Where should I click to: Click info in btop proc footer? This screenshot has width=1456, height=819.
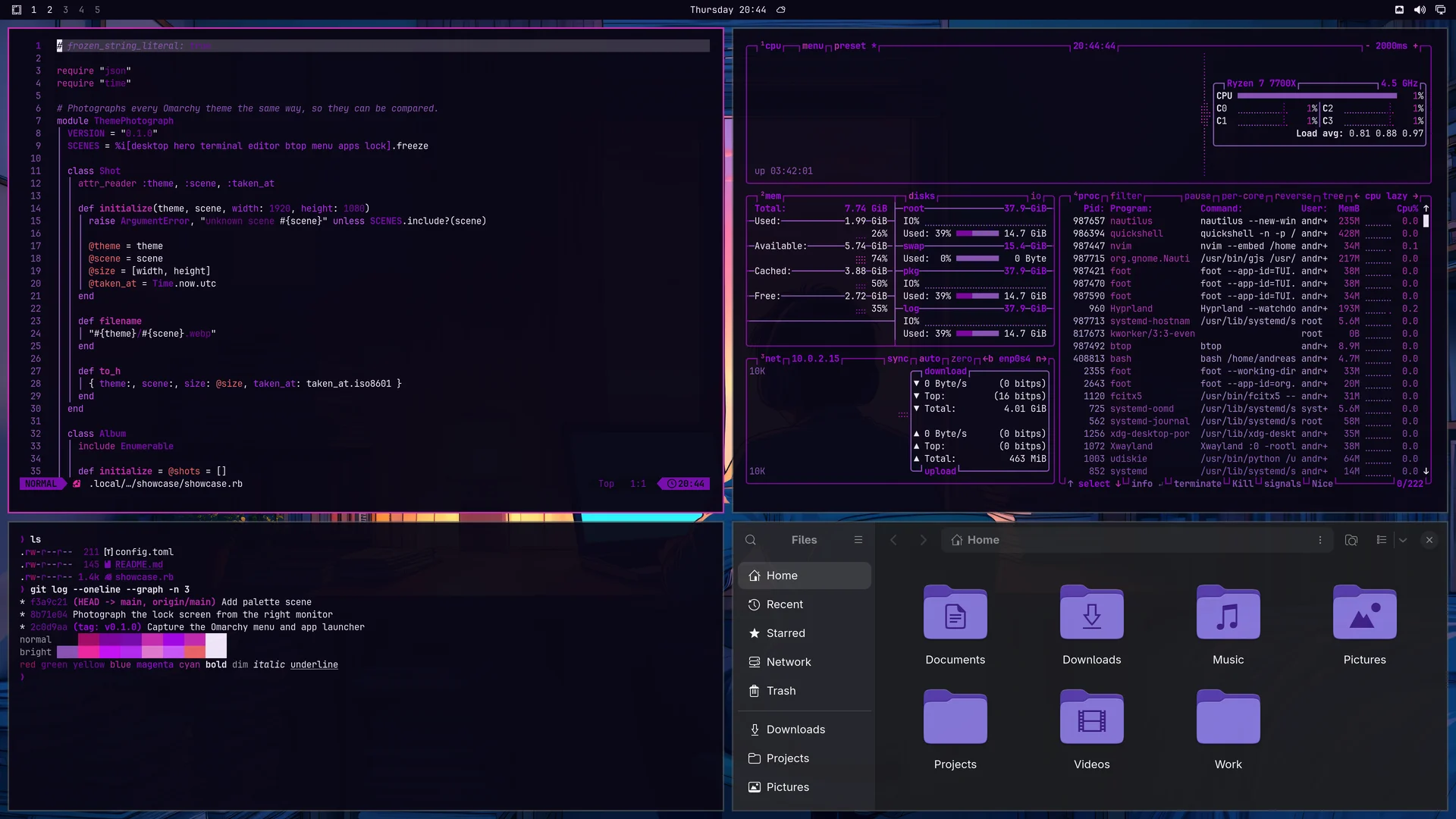(x=1142, y=484)
